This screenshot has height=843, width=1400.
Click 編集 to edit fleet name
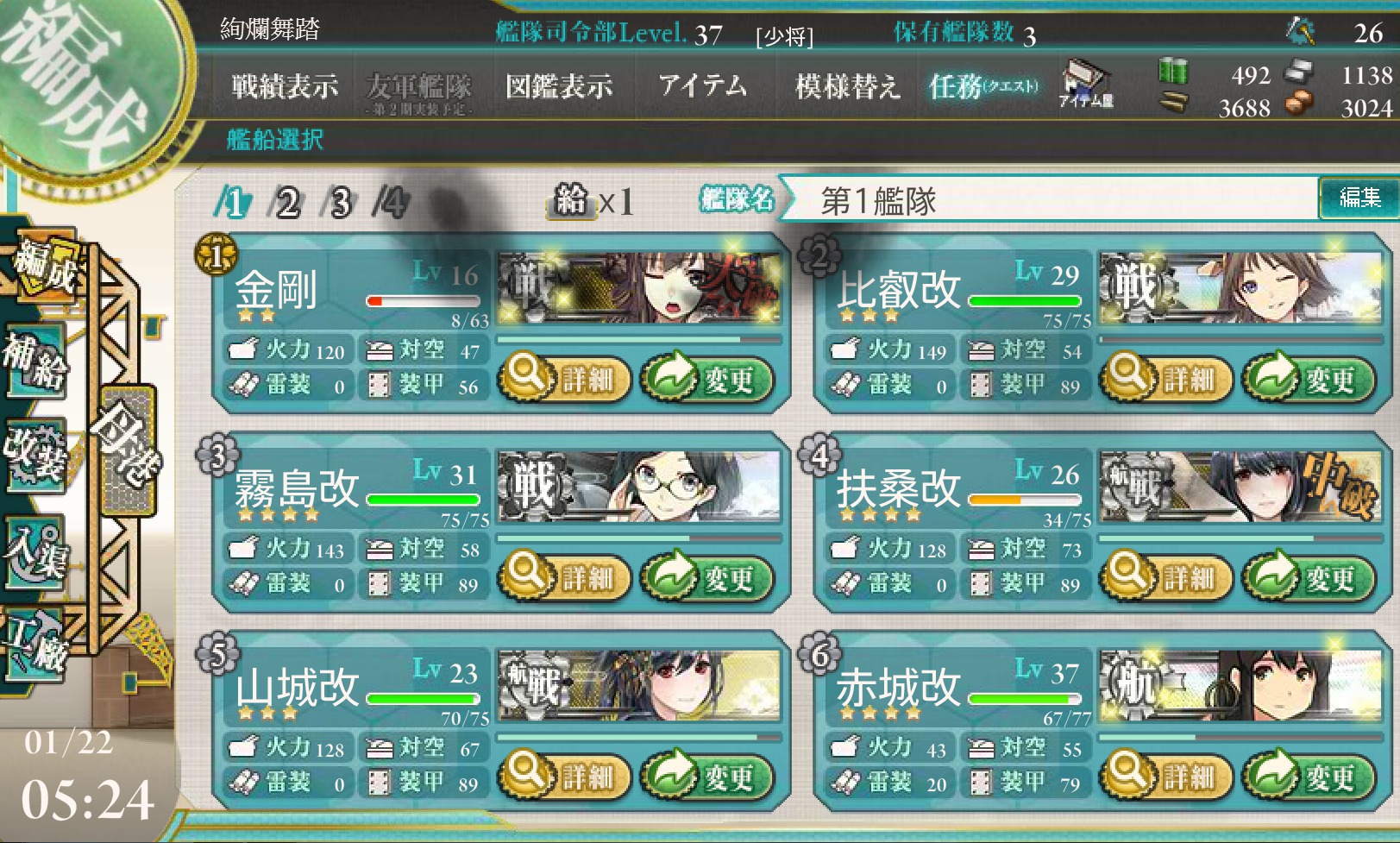1359,198
